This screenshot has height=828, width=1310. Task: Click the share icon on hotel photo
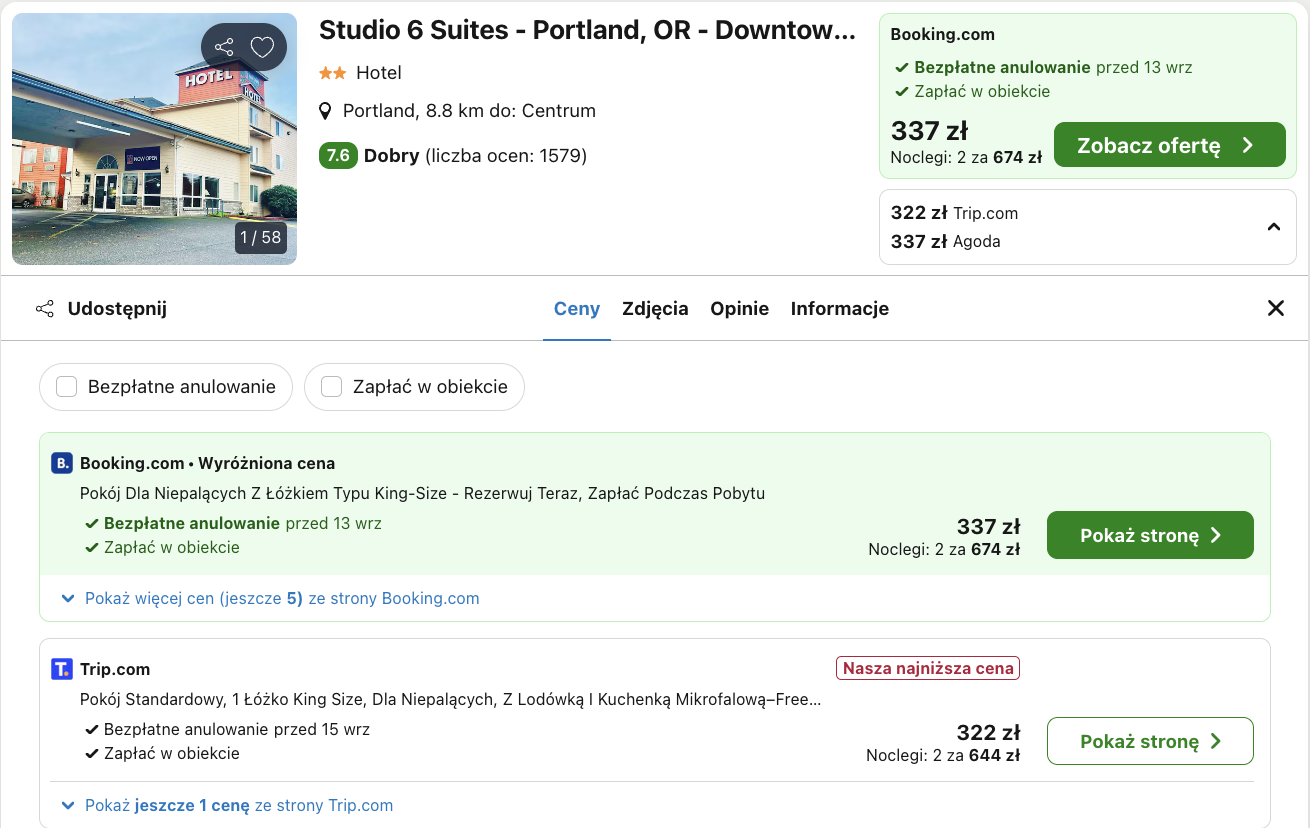click(224, 47)
